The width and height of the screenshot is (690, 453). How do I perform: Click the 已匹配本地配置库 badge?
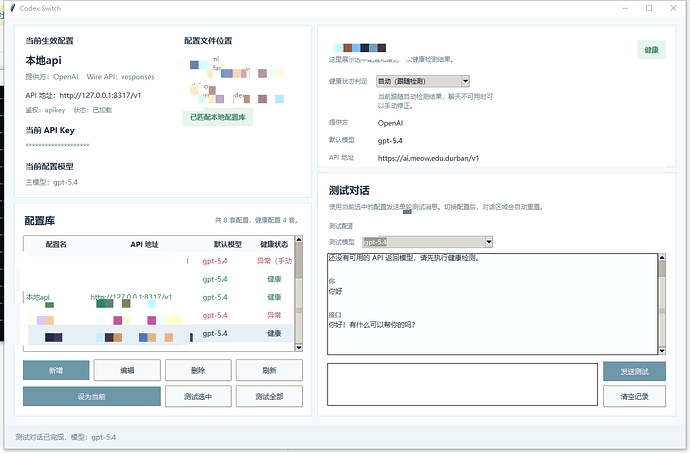click(218, 117)
